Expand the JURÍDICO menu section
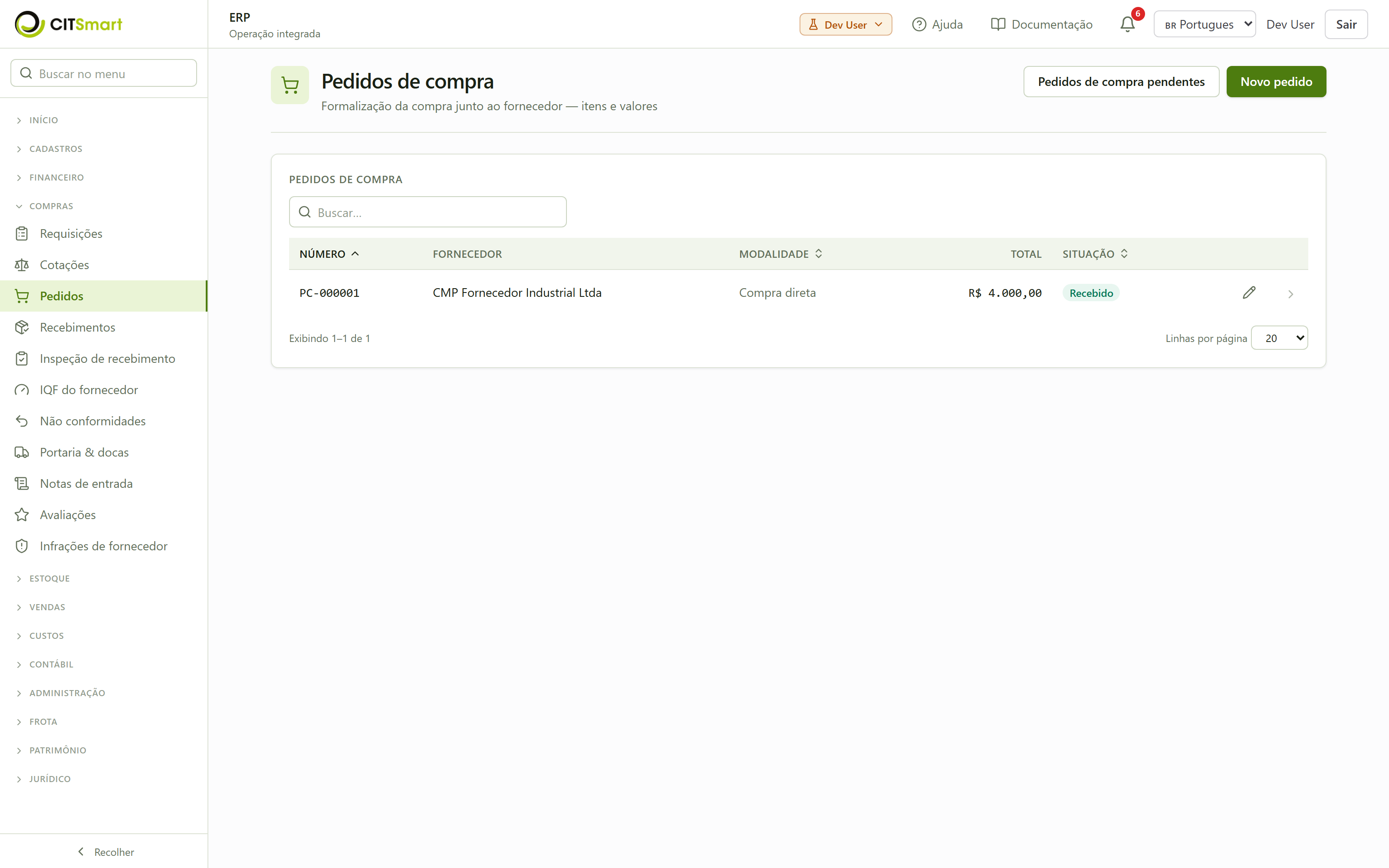Viewport: 1389px width, 868px height. click(43, 779)
